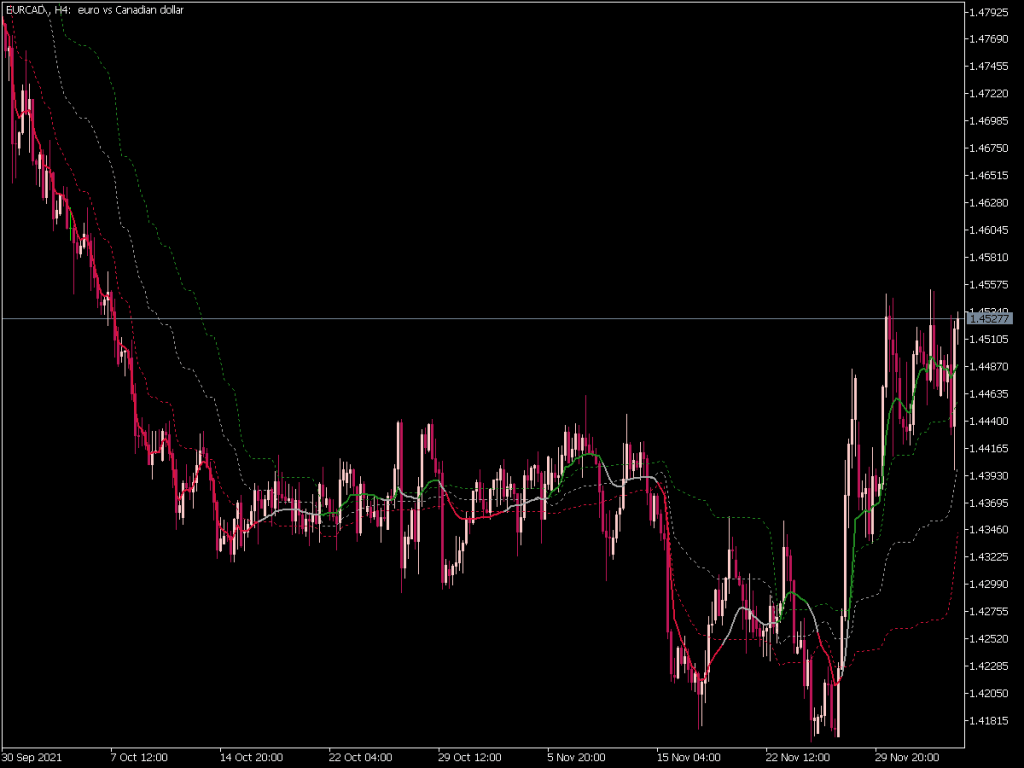Viewport: 1024px width, 768px height.
Task: Click the 7 Oct 12:00 time label
Action: click(x=140, y=757)
